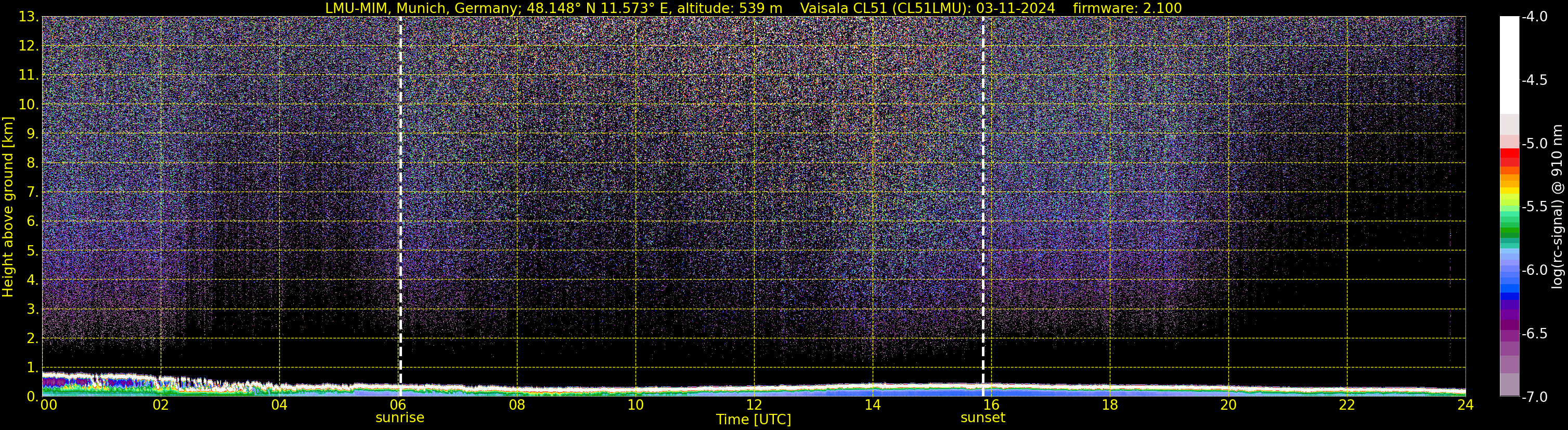Image resolution: width=1568 pixels, height=430 pixels.
Task: Click height axis tick label "0."
Action: coord(32,397)
